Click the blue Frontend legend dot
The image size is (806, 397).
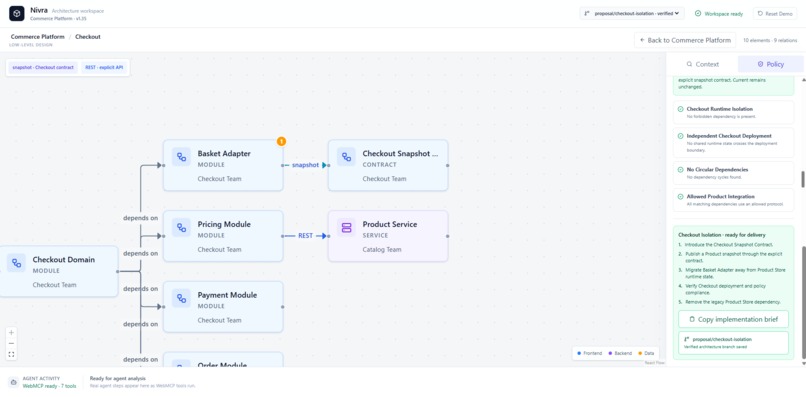point(579,353)
